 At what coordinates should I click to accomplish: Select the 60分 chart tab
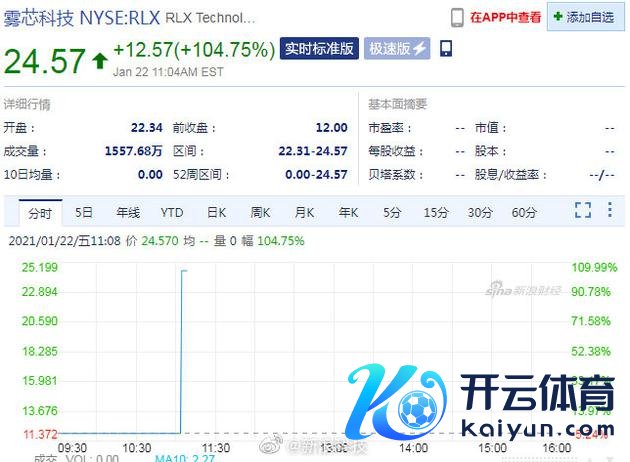tap(524, 213)
